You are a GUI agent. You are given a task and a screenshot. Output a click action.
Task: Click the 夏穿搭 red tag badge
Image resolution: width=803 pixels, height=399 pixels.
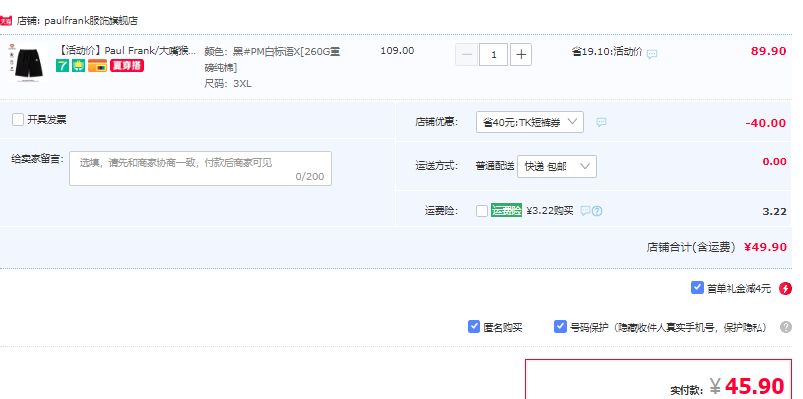pyautogui.click(x=127, y=66)
